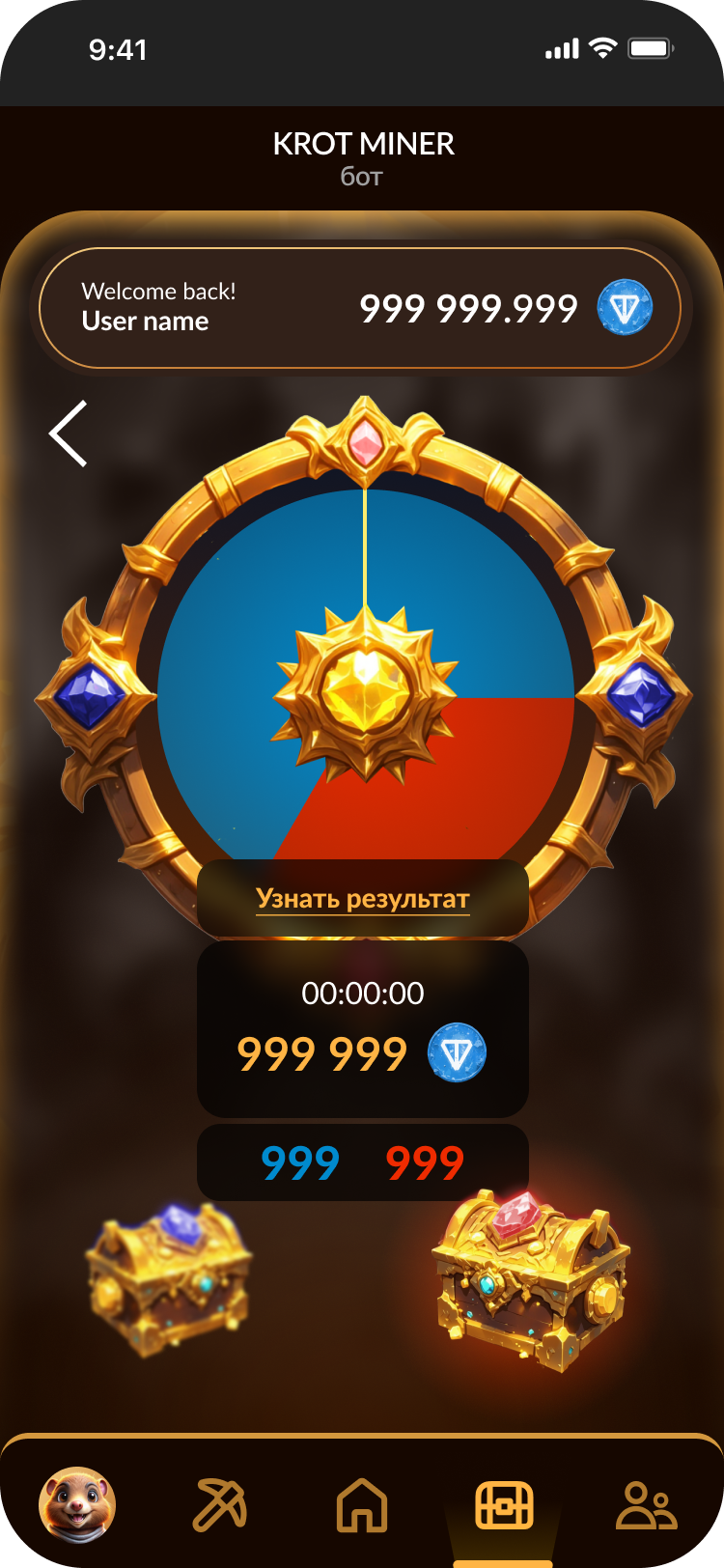Click the pink gem at top of wheel

point(365,441)
